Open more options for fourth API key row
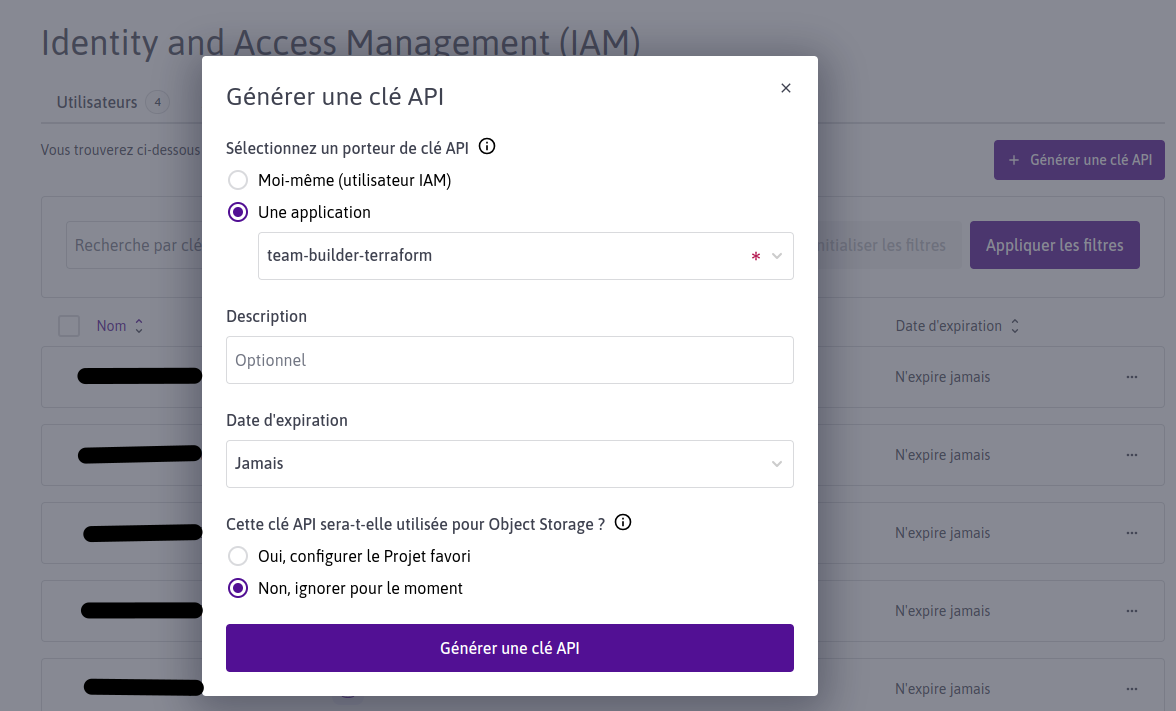The width and height of the screenshot is (1176, 711). pos(1132,611)
